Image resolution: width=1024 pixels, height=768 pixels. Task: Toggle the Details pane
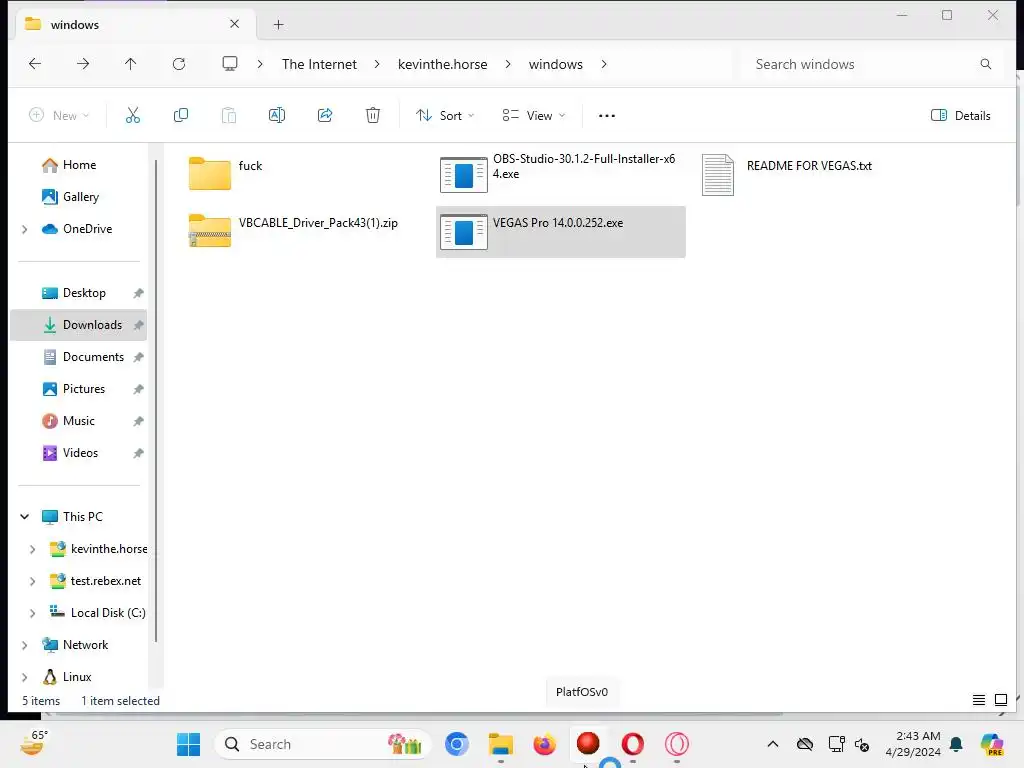click(961, 116)
